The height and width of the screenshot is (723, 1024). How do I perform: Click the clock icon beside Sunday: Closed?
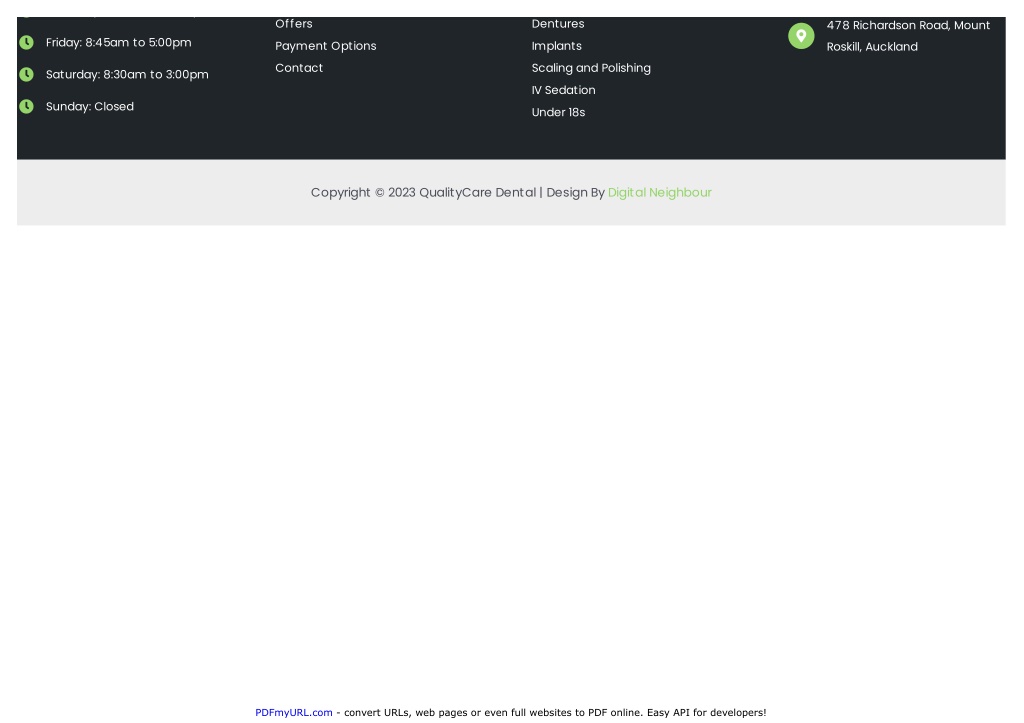(26, 106)
